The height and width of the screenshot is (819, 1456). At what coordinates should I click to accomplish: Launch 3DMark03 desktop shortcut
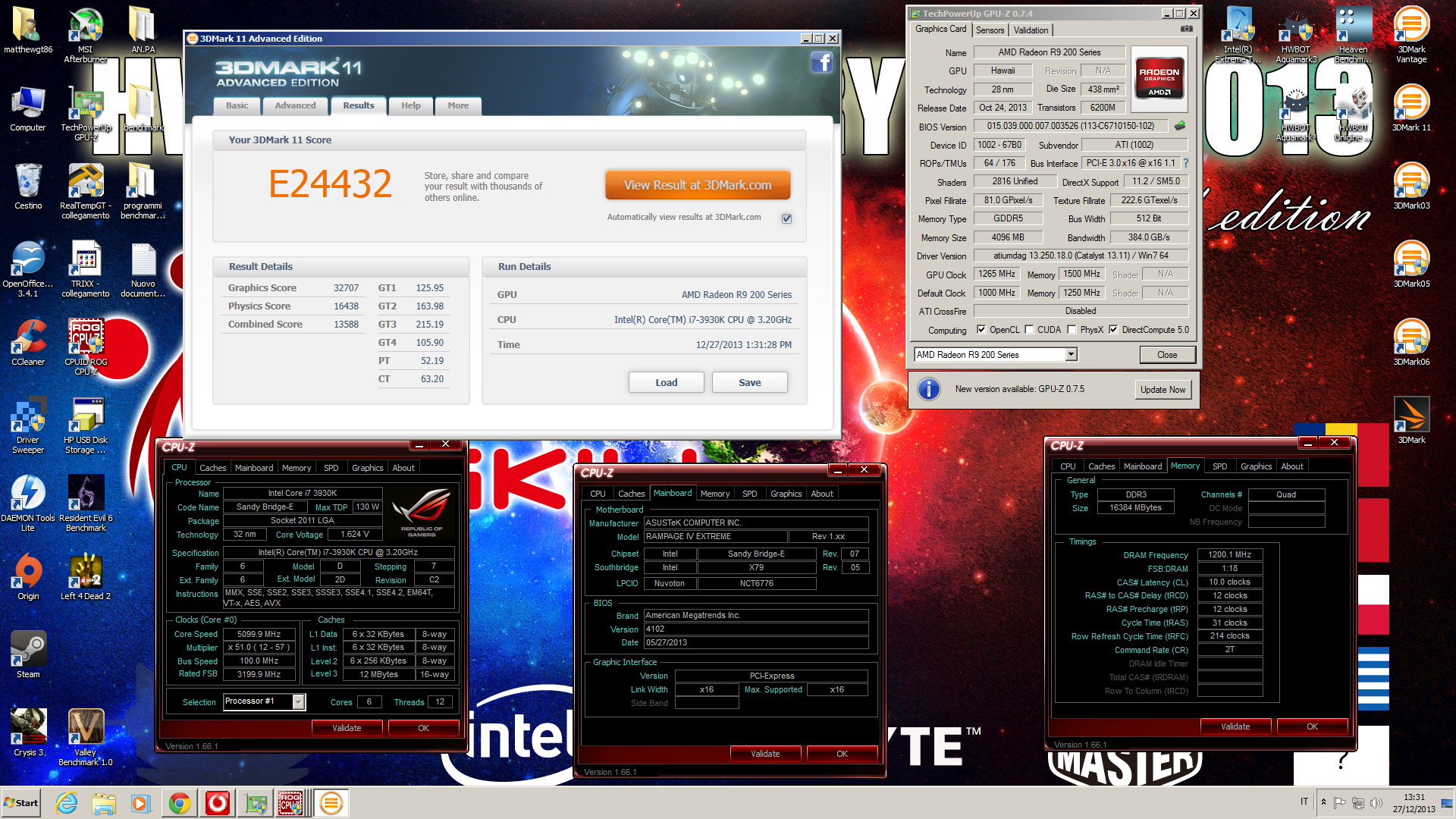point(1411,187)
